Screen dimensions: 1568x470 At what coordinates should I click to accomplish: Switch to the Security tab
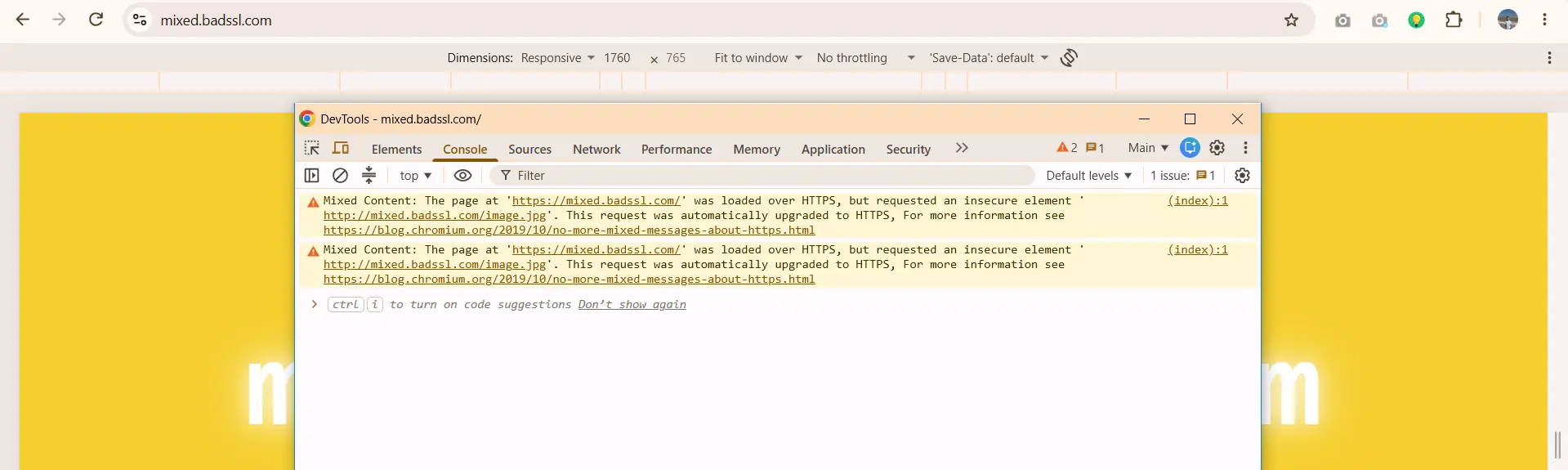point(908,149)
